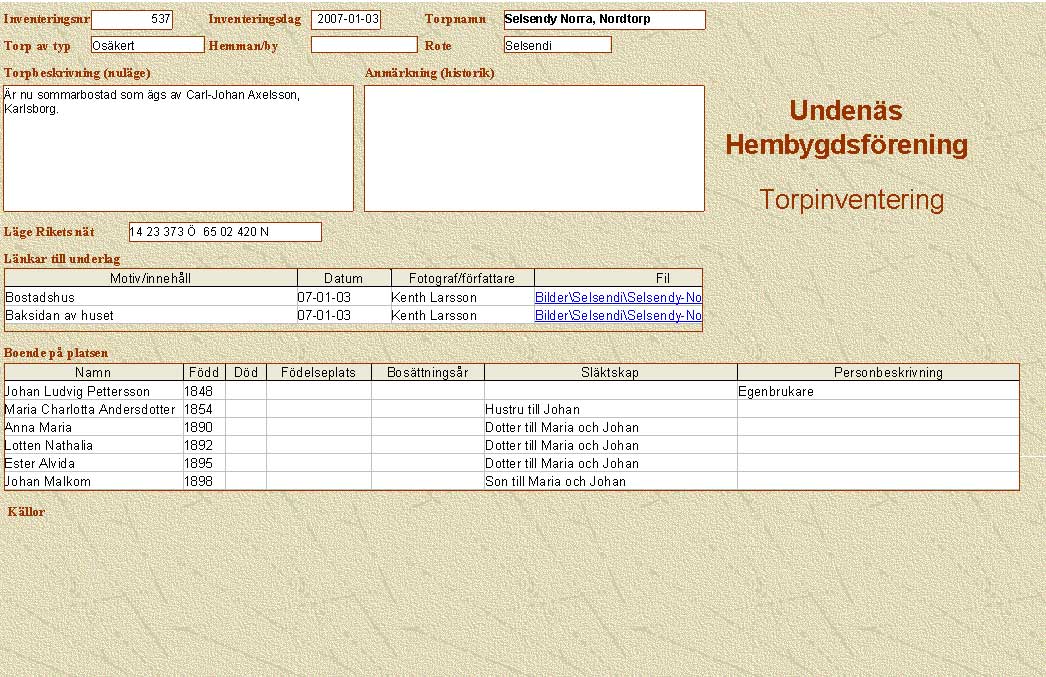
Task: Select the Inventeringsdag date field
Action: [x=345, y=19]
